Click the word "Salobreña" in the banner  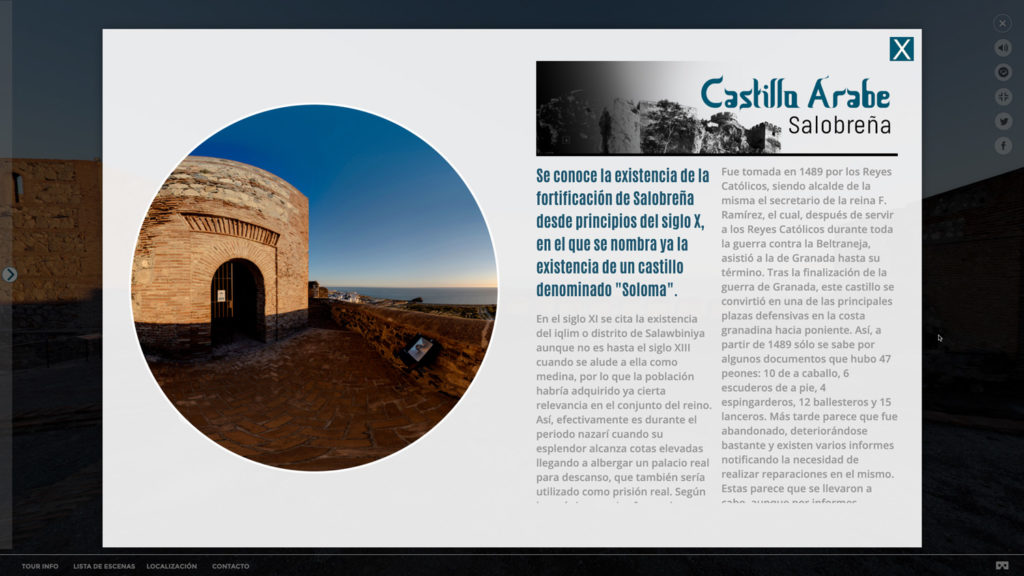(839, 125)
